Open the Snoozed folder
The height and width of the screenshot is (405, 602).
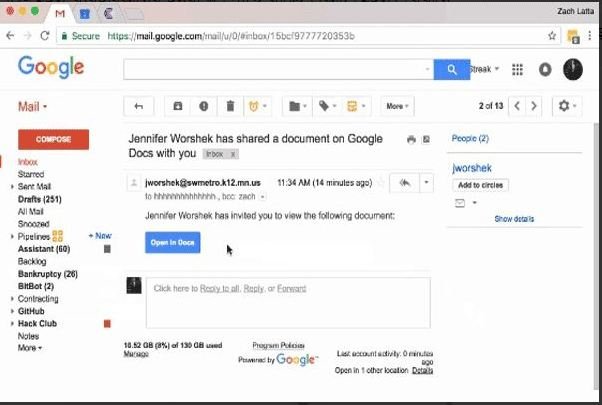33,224
